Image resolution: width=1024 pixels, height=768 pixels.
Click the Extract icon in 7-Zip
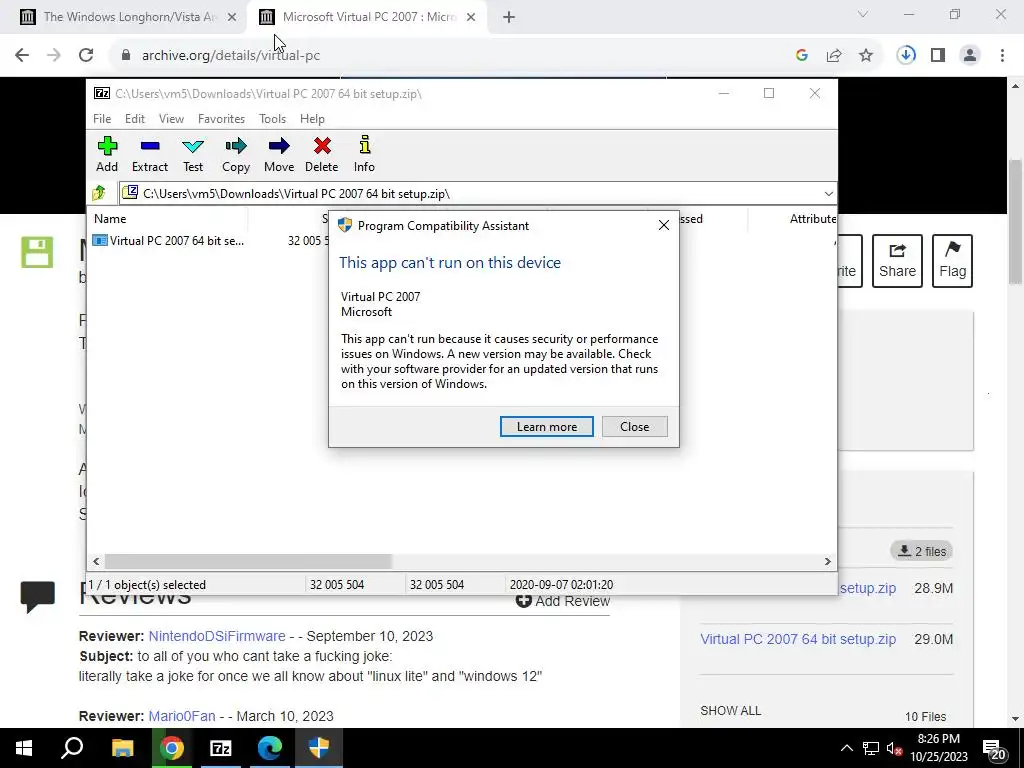[150, 154]
